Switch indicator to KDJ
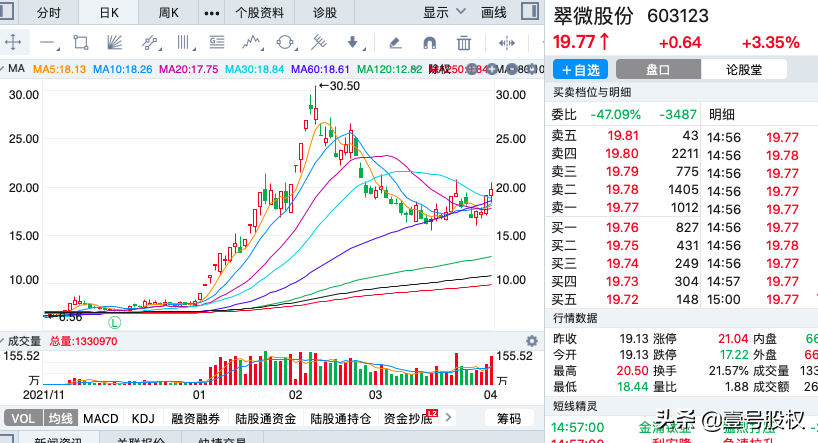The height and width of the screenshot is (443, 818). pyautogui.click(x=143, y=418)
